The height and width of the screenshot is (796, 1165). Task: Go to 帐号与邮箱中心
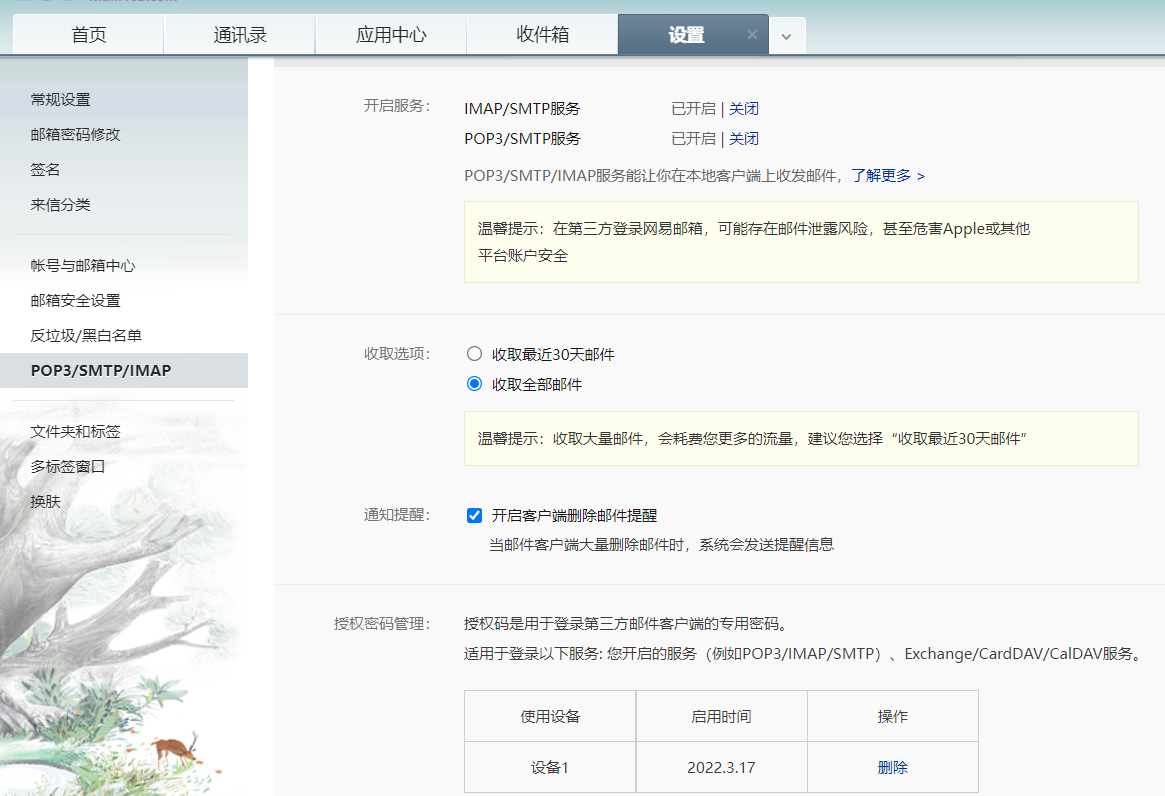(x=82, y=265)
